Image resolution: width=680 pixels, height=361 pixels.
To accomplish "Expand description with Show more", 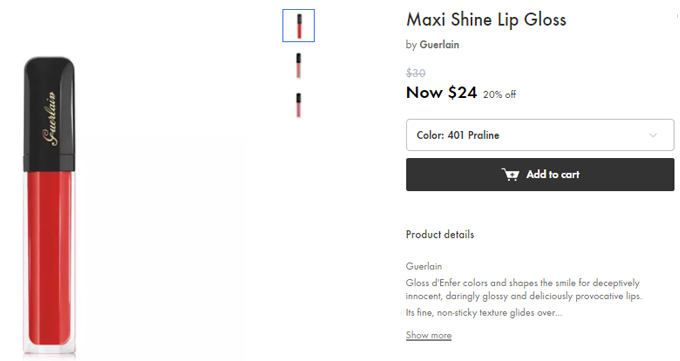I will (x=428, y=335).
